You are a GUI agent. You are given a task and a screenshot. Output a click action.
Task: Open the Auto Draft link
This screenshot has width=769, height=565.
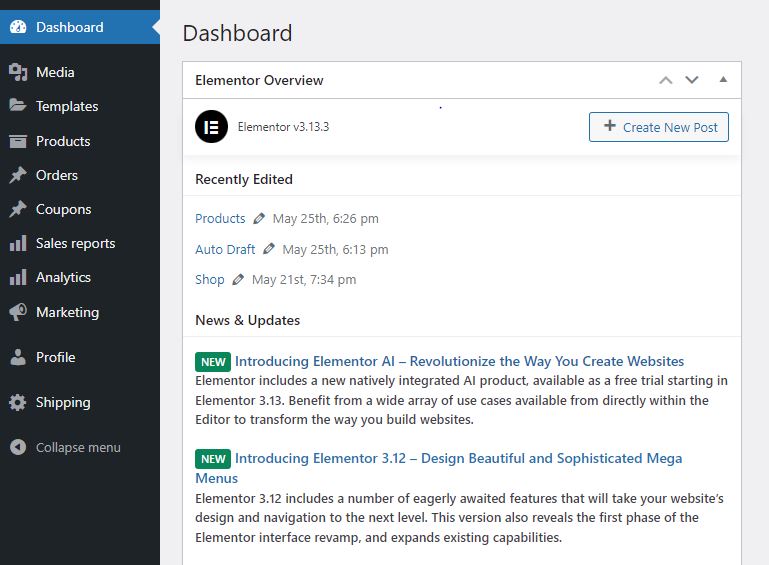225,249
